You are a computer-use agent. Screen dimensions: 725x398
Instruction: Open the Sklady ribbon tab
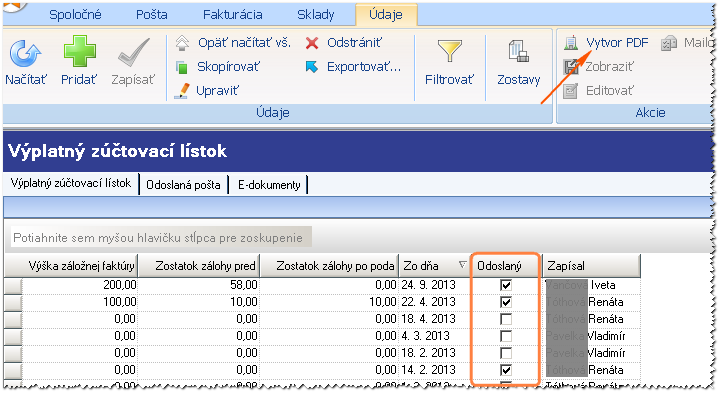coord(316,15)
